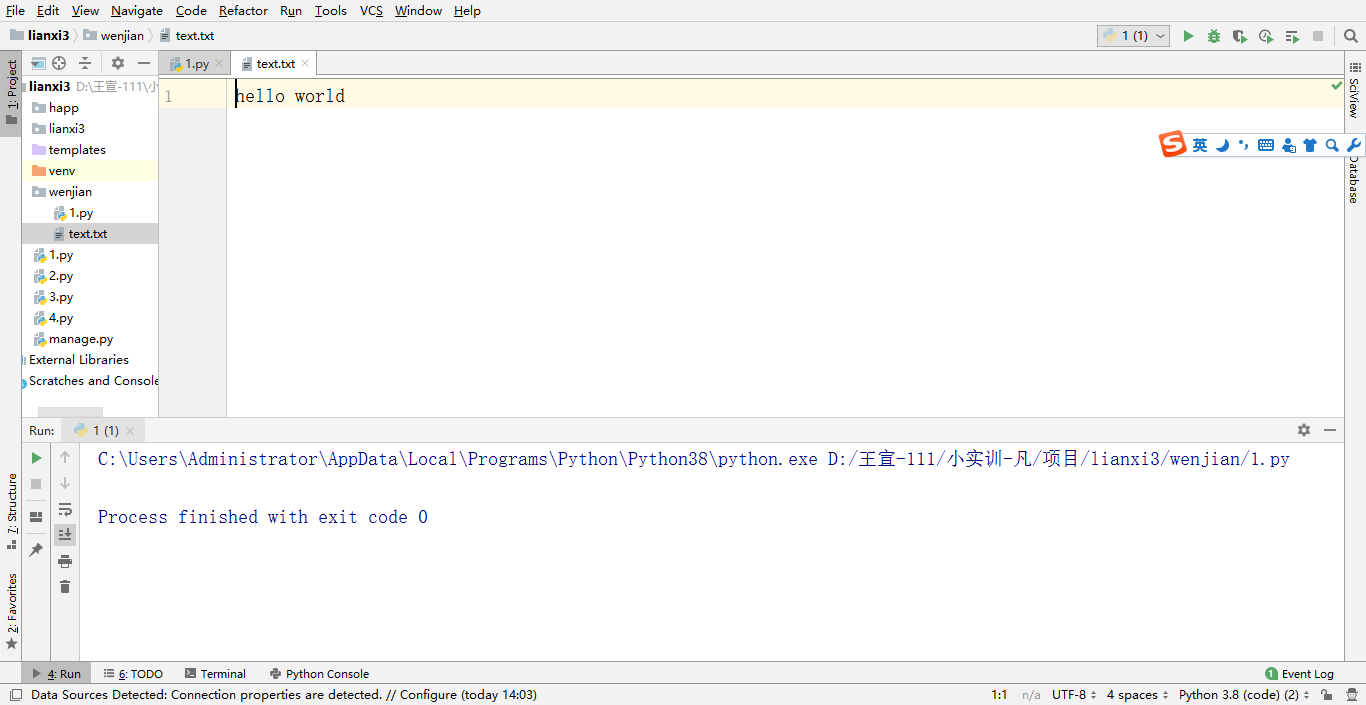Click the green inspection checkmark in editor
The height and width of the screenshot is (705, 1366).
(x=1337, y=86)
